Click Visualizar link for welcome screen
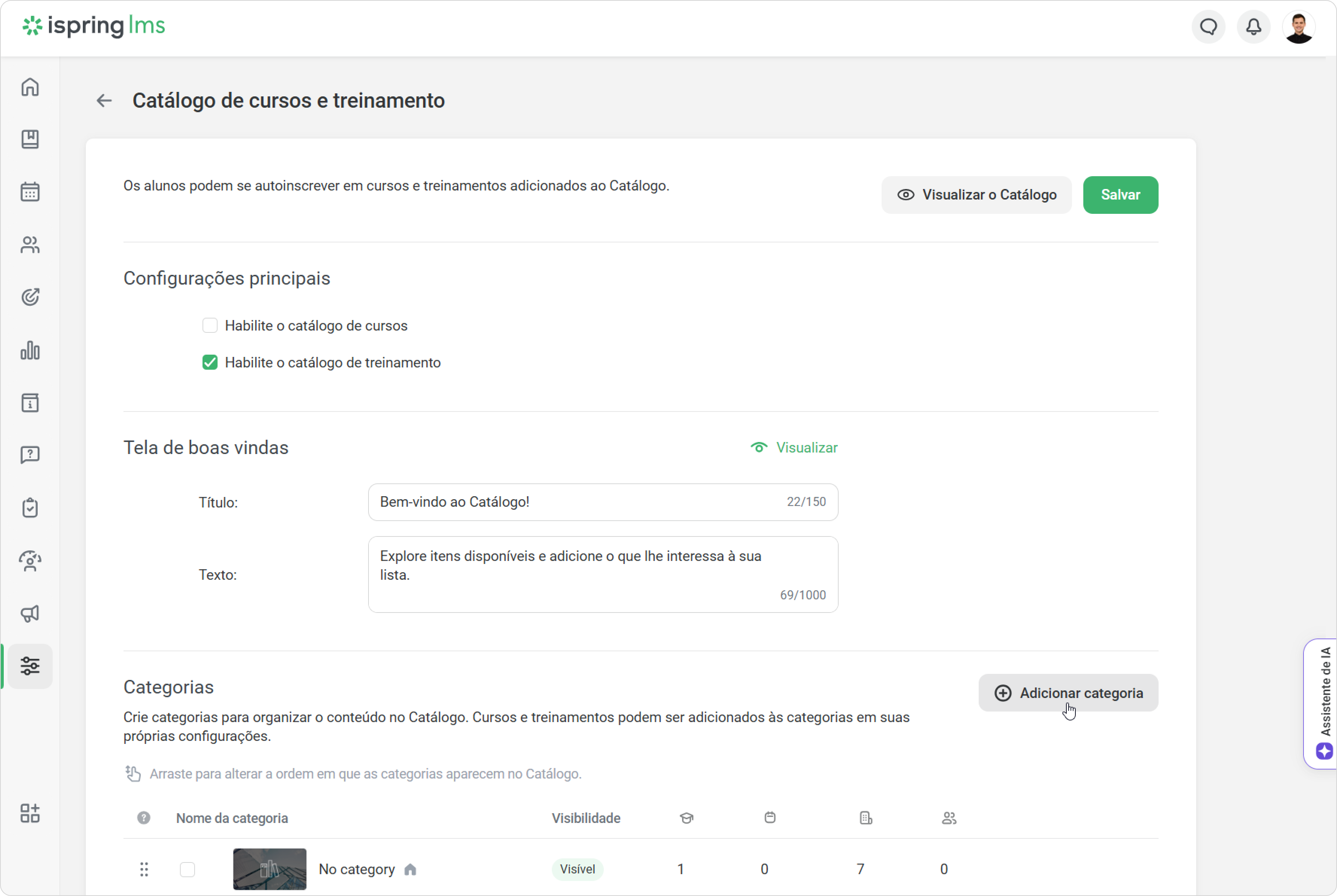 (x=794, y=447)
